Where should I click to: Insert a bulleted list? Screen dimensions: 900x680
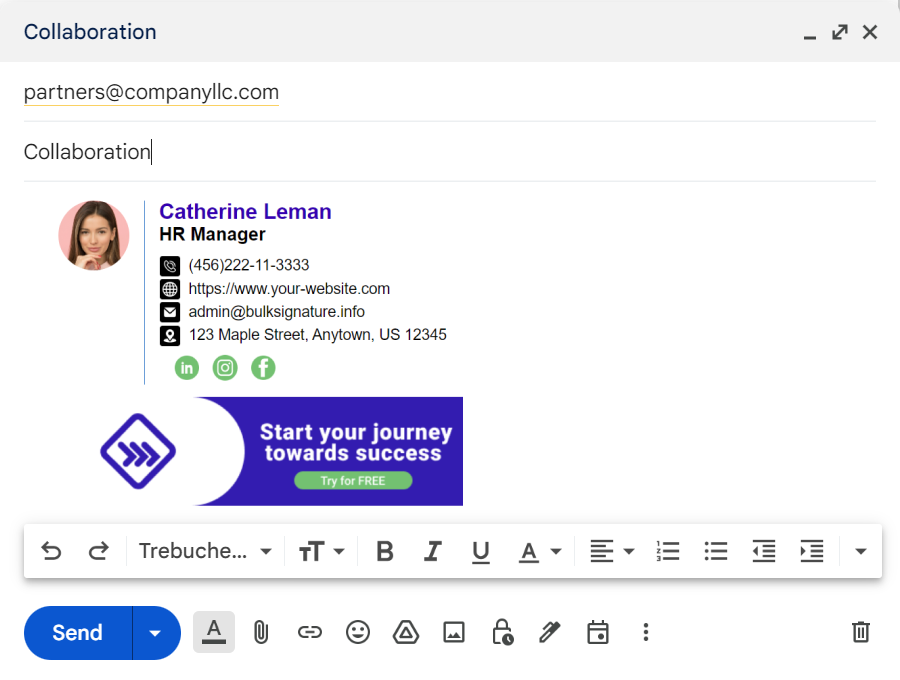click(x=716, y=551)
